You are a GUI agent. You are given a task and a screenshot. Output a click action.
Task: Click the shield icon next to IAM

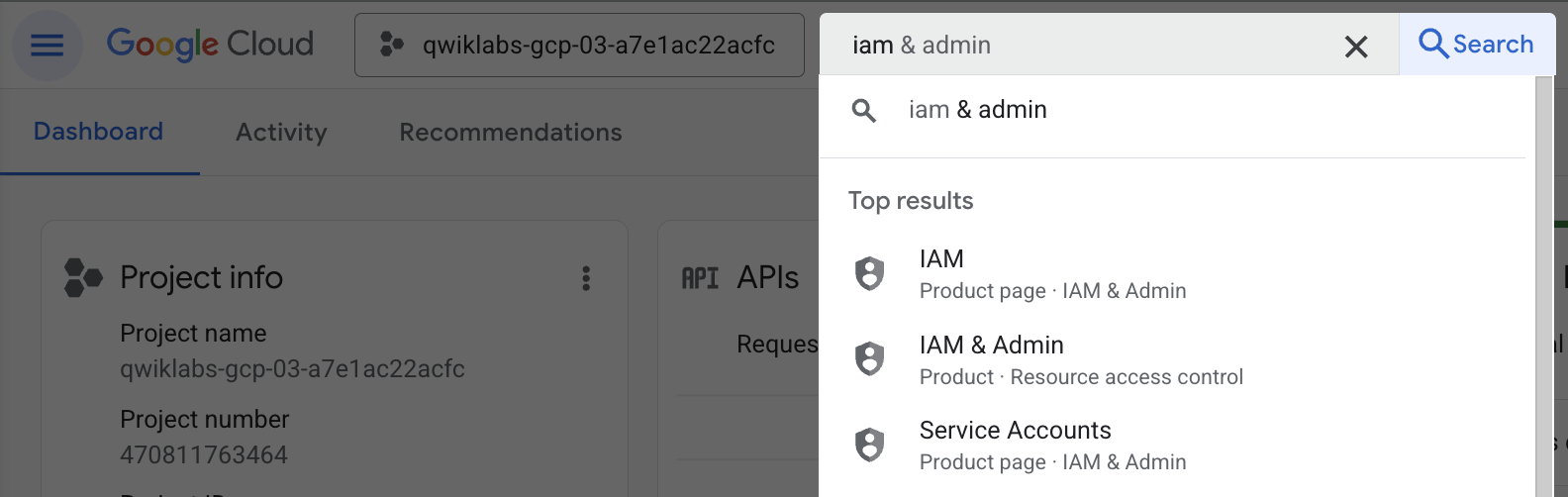(869, 273)
